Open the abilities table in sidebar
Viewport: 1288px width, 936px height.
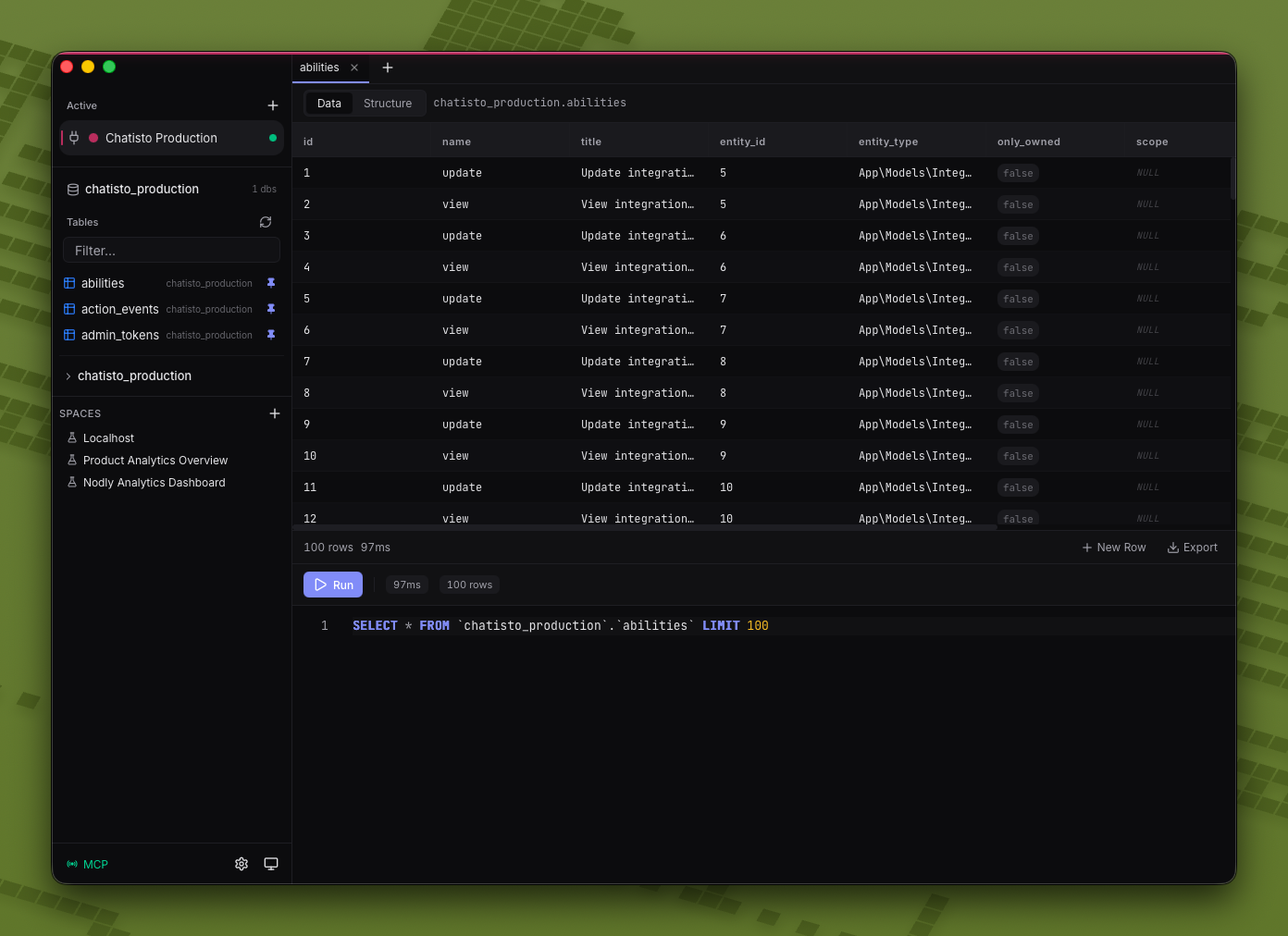tap(103, 283)
